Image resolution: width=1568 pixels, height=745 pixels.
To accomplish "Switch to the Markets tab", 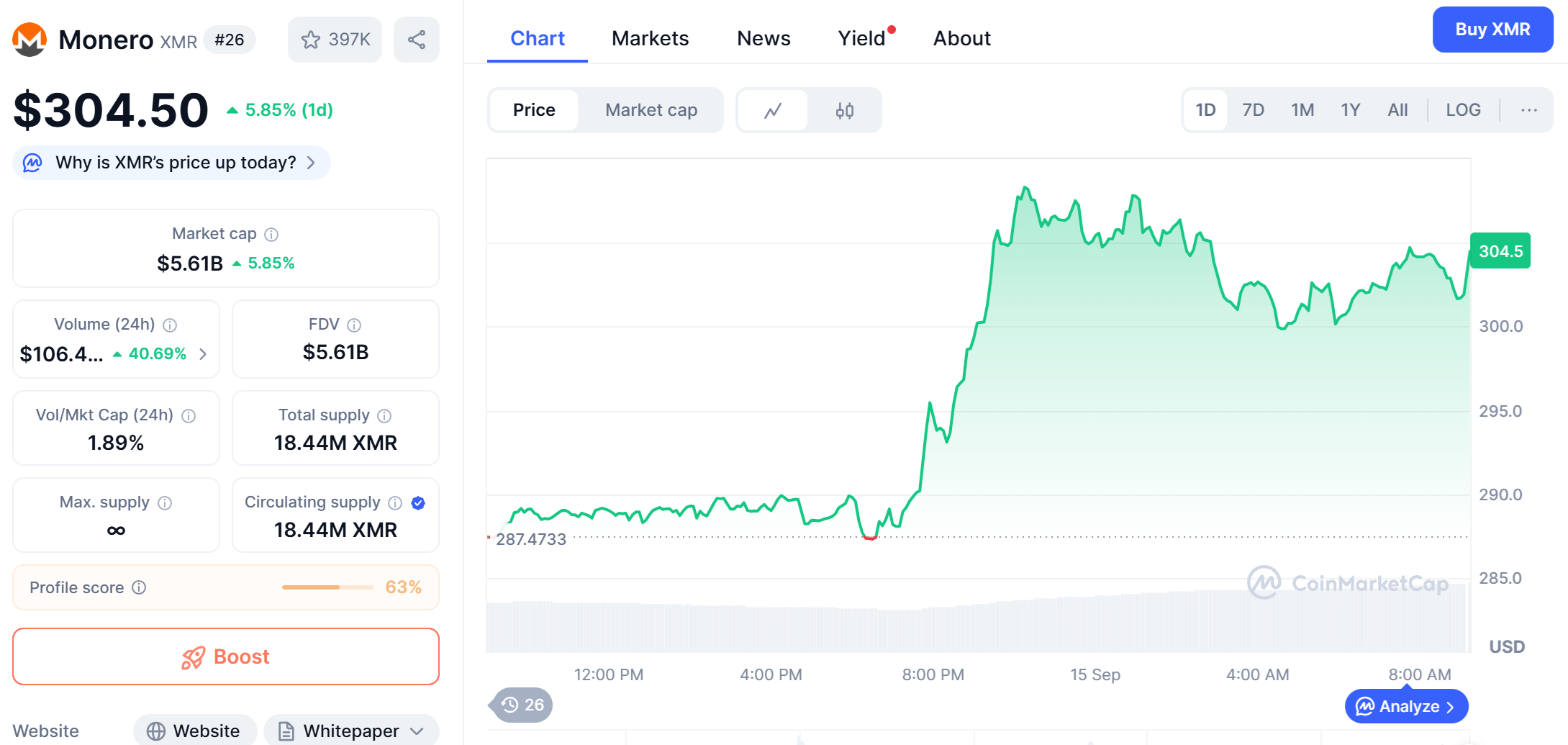I will click(650, 38).
